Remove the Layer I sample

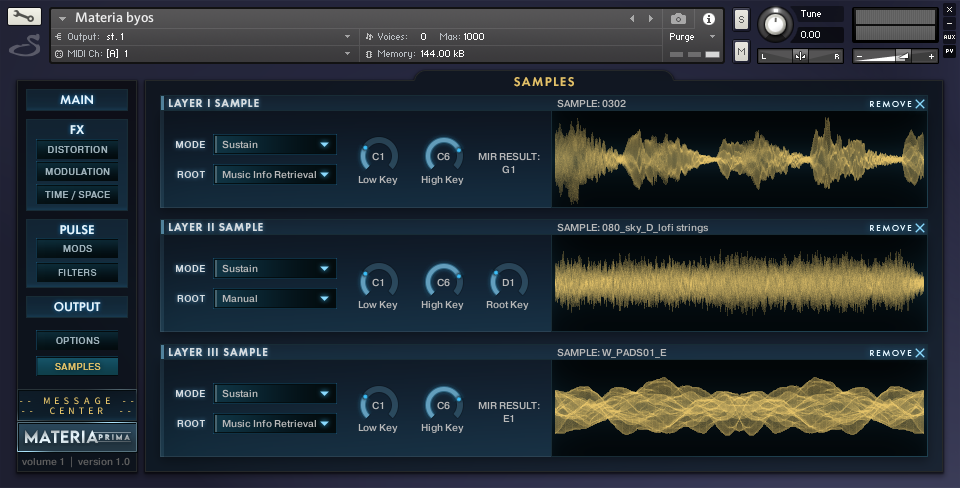[x=897, y=104]
